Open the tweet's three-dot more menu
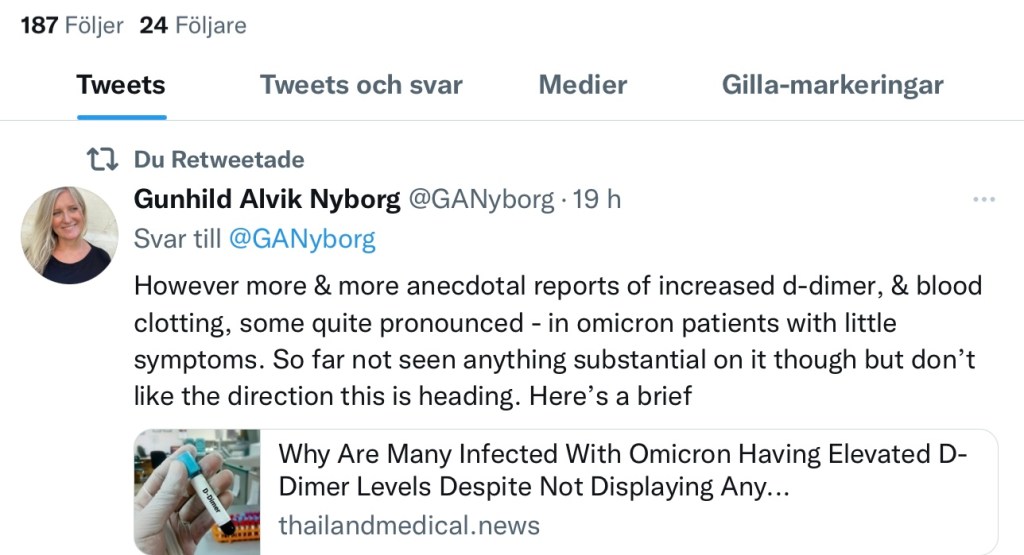 point(984,200)
